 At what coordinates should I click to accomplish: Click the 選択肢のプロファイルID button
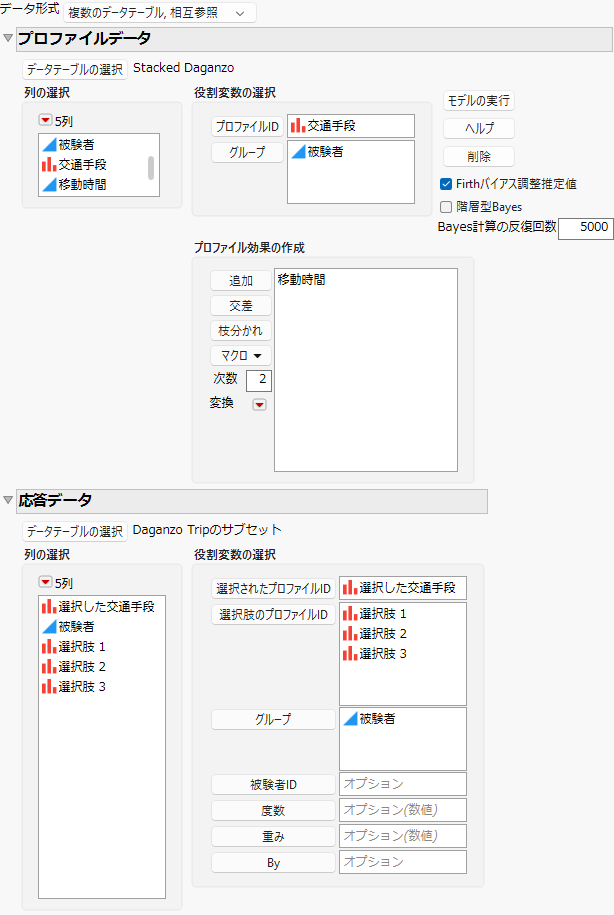tap(273, 614)
